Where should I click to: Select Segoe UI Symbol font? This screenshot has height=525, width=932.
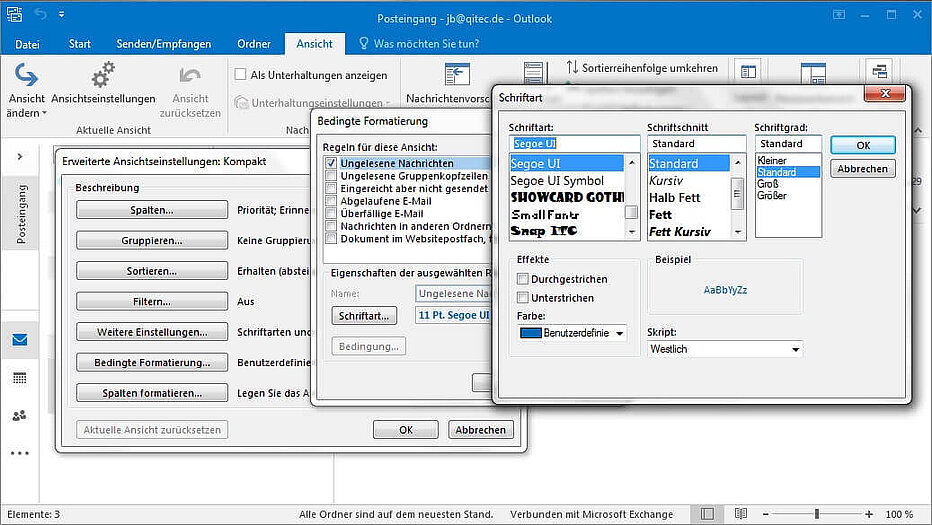pyautogui.click(x=557, y=181)
